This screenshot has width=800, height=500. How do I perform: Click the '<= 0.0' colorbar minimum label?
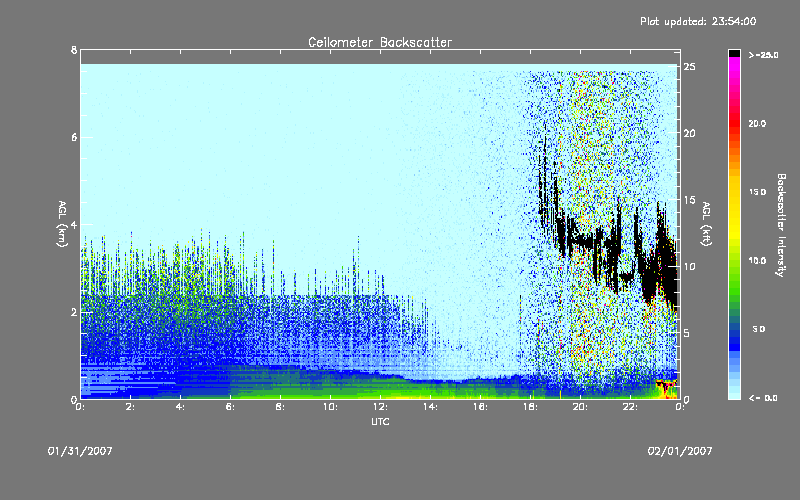pyautogui.click(x=763, y=398)
